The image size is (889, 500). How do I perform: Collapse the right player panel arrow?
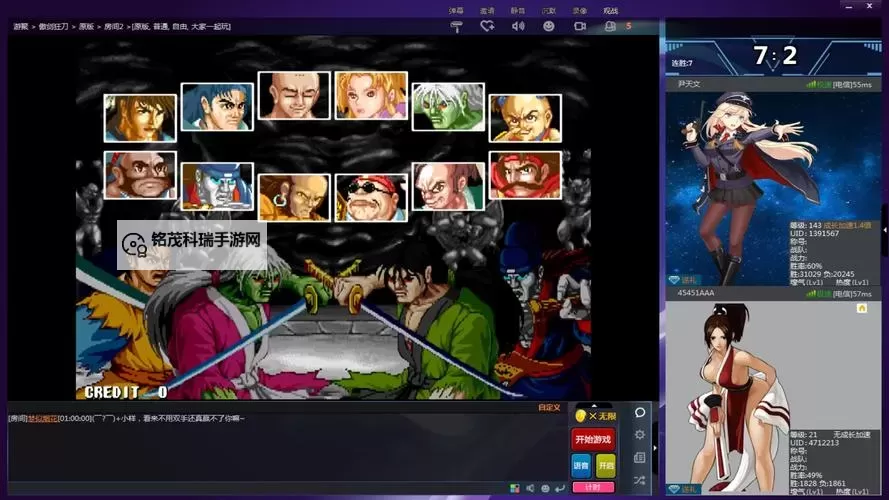[884, 230]
